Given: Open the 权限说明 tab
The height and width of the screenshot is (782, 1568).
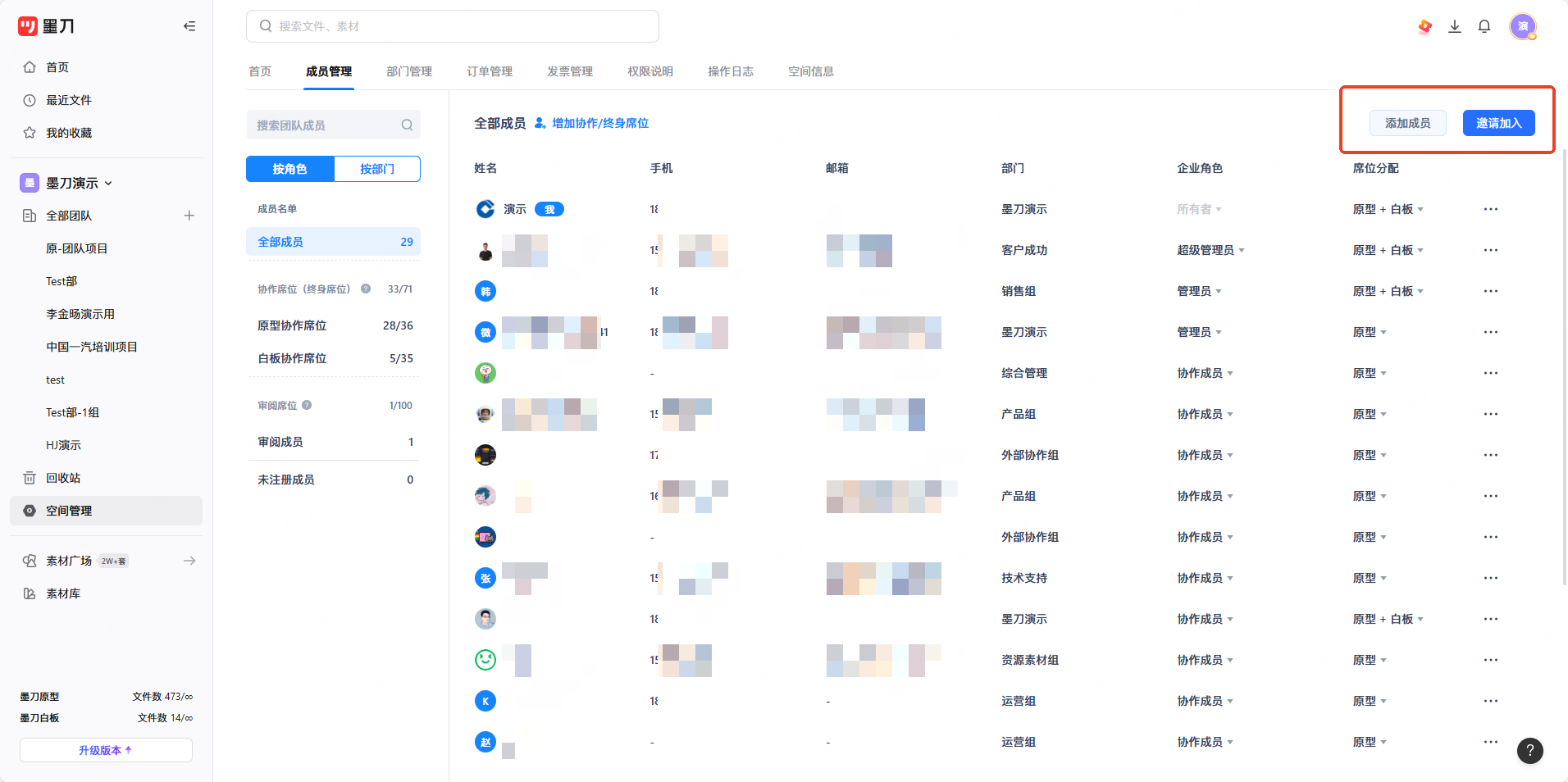Looking at the screenshot, I should coord(650,71).
